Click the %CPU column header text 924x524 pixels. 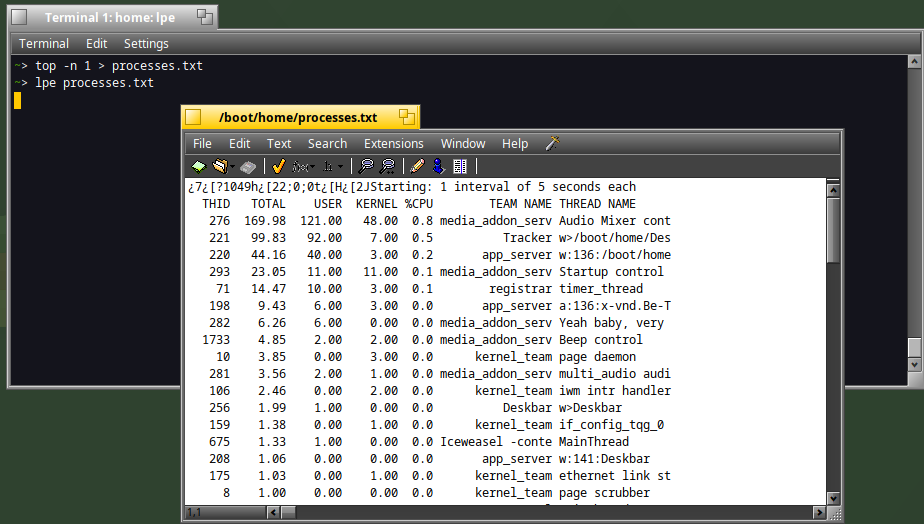point(419,204)
